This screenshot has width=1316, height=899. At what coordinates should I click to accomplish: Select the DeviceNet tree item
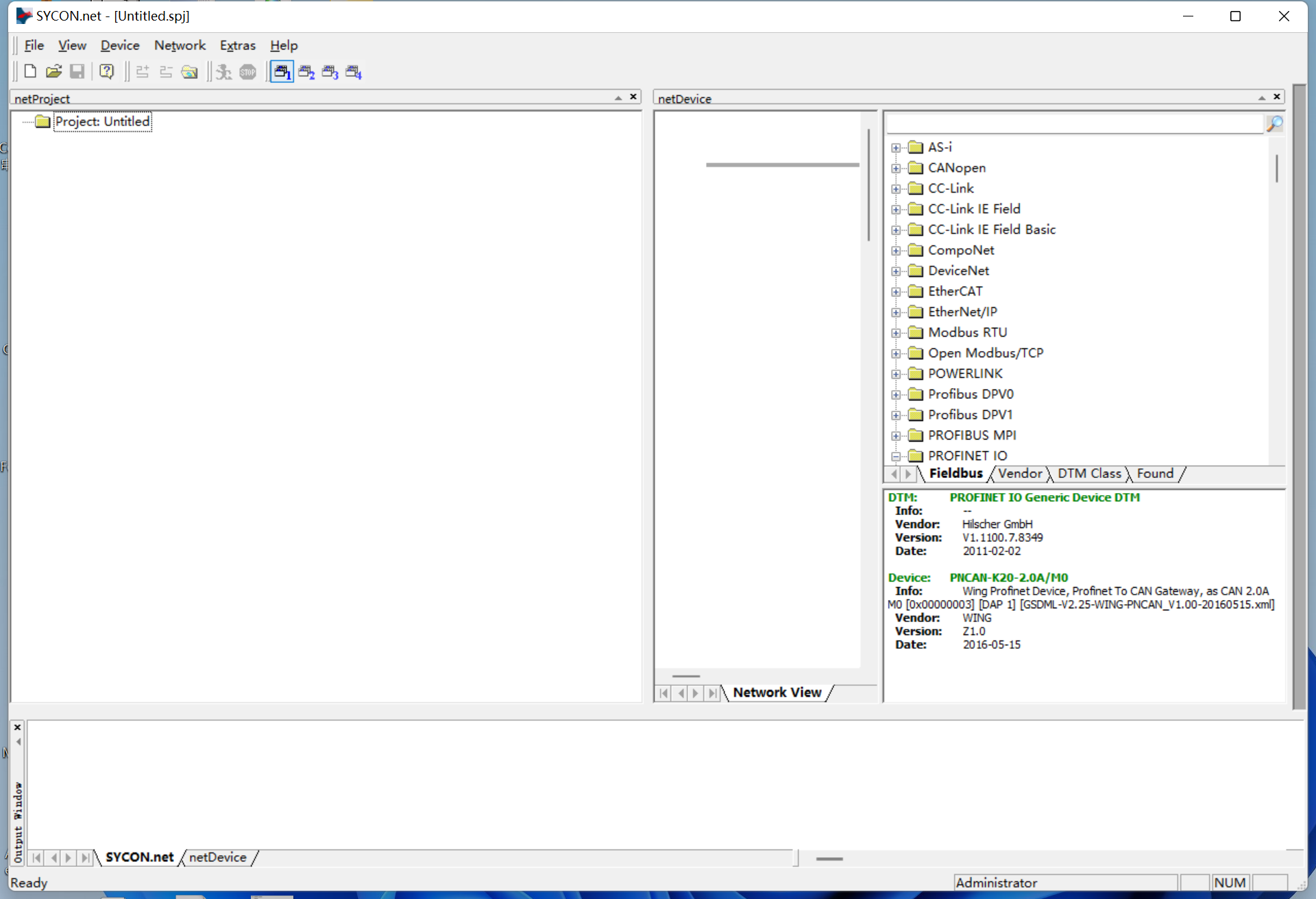point(958,271)
